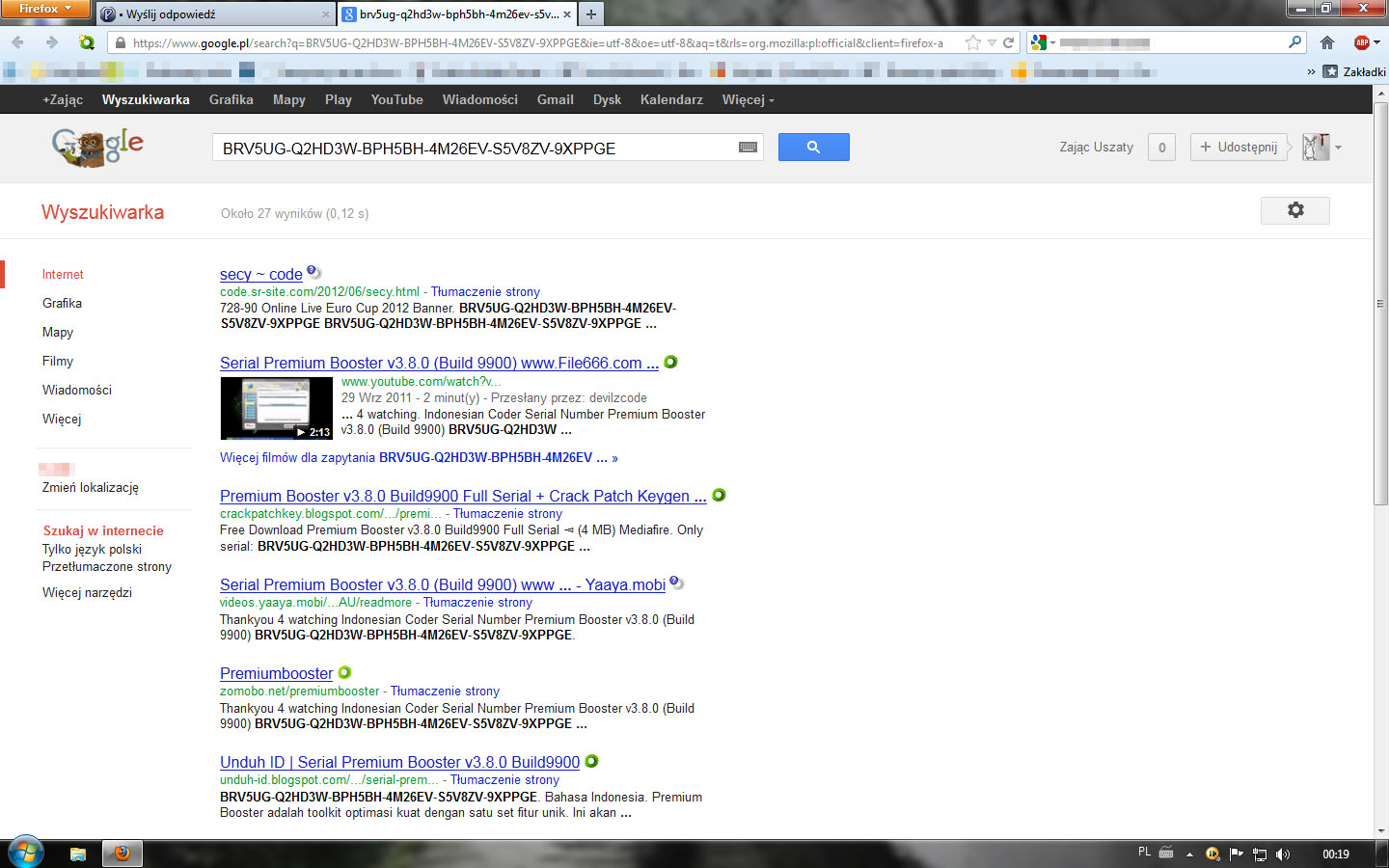Open Unduh ID Serial Premium Booster link
The width and height of the screenshot is (1389, 868).
pos(399,762)
